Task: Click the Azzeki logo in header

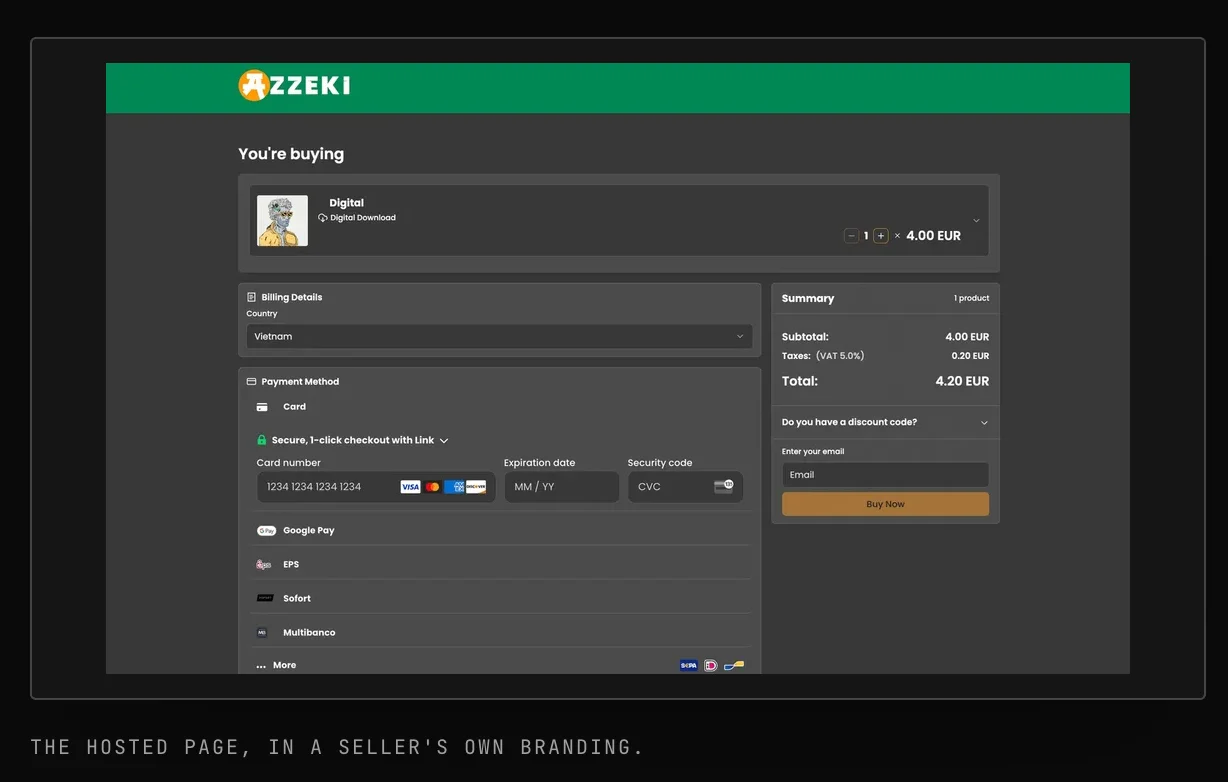Action: [x=294, y=86]
